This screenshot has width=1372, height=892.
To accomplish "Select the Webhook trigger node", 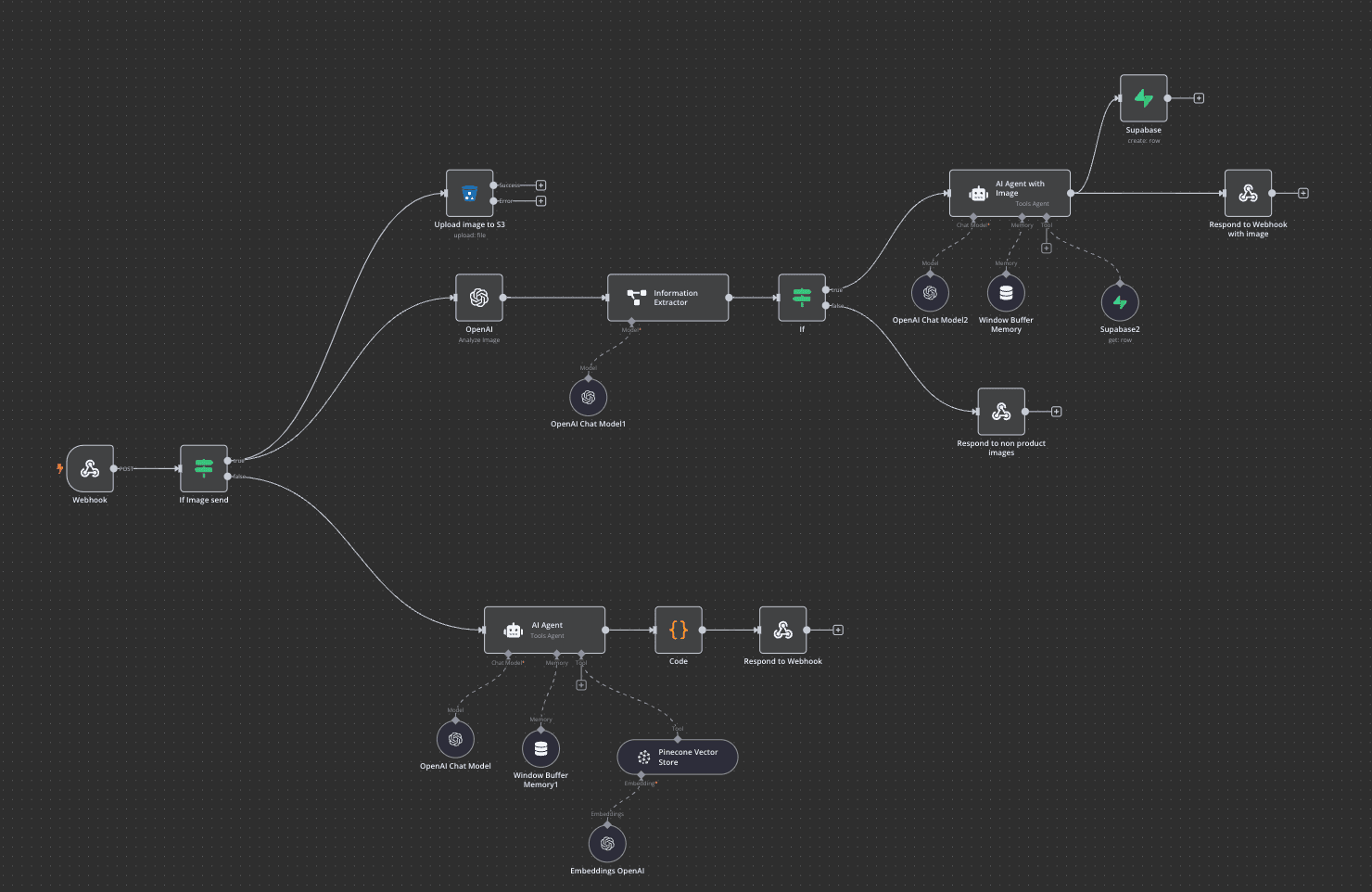I will (x=90, y=468).
